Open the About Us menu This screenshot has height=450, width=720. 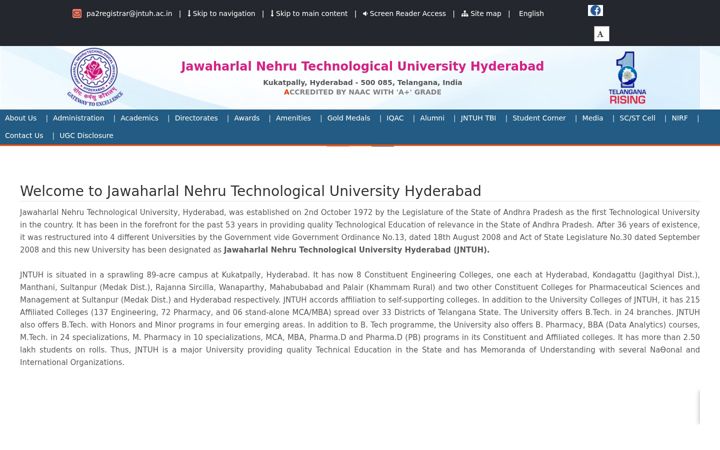(21, 118)
